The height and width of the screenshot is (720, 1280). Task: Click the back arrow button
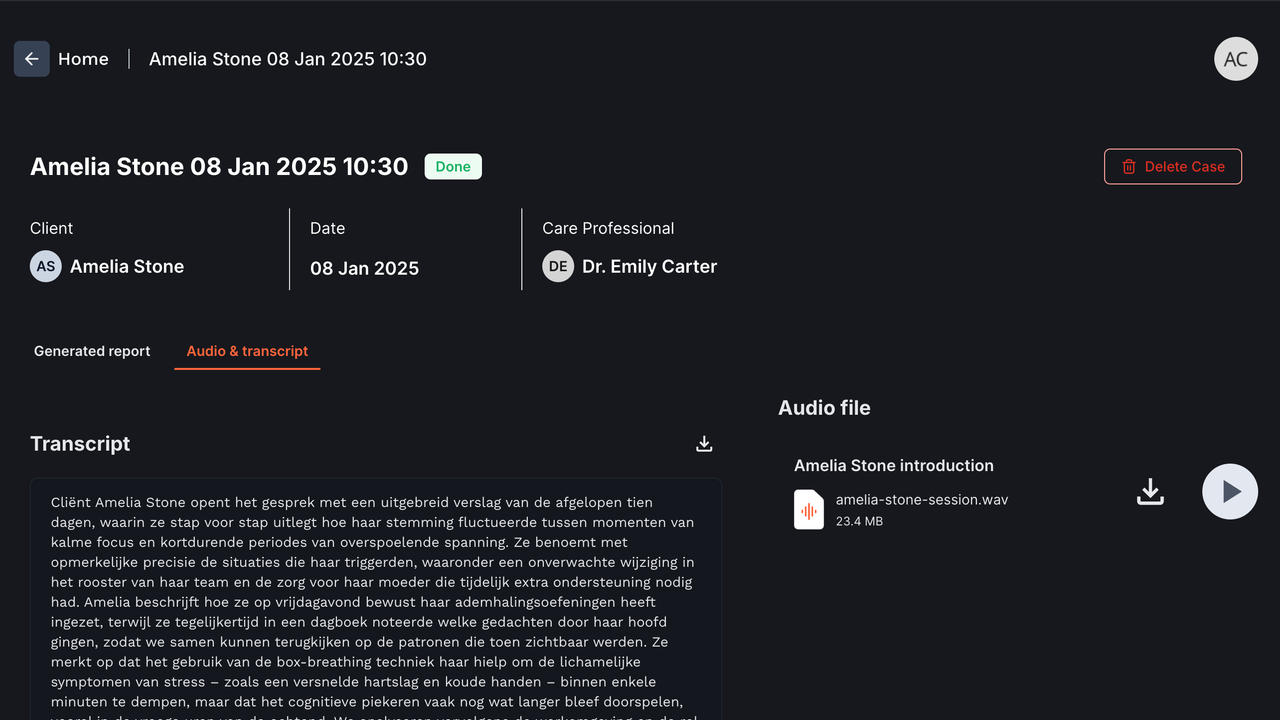(x=32, y=59)
